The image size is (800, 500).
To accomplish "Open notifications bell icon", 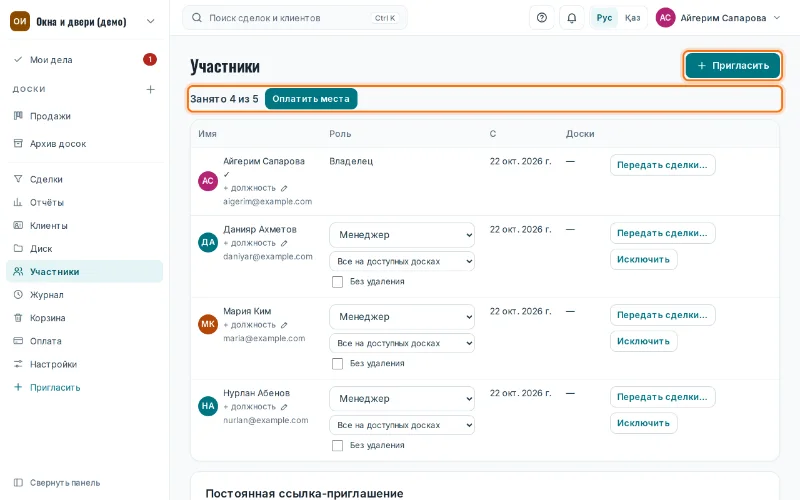I will (x=572, y=18).
